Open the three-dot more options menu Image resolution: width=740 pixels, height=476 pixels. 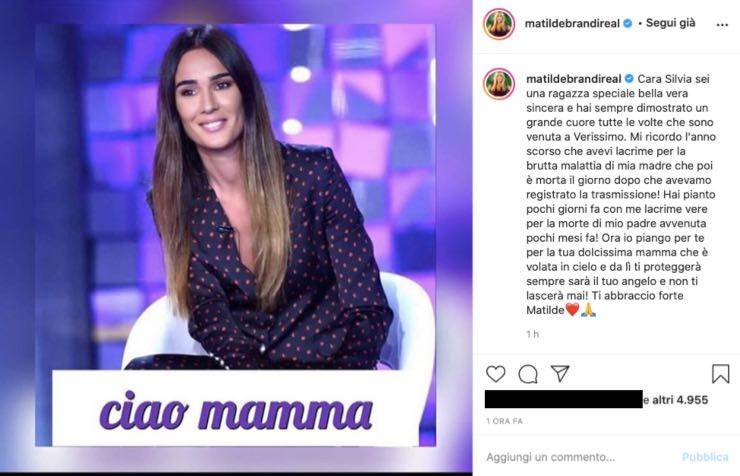[722, 25]
